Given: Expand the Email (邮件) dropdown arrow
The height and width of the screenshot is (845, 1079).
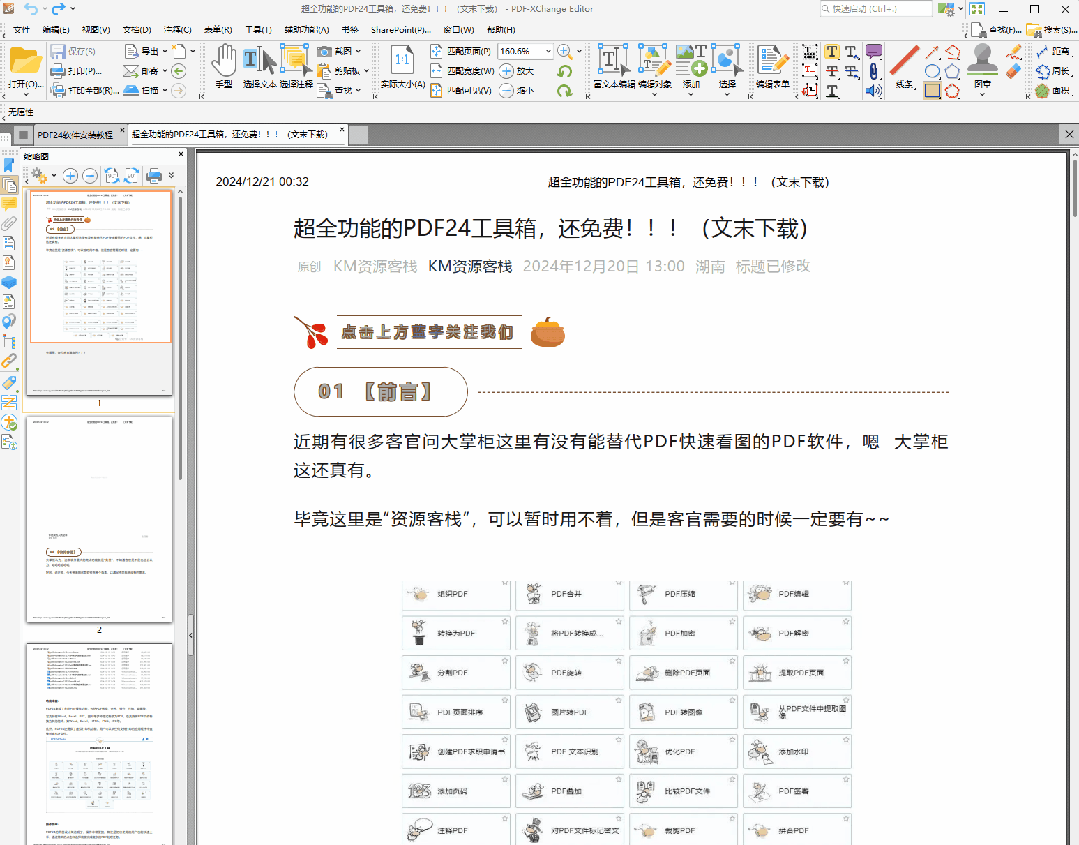Looking at the screenshot, I should (165, 71).
